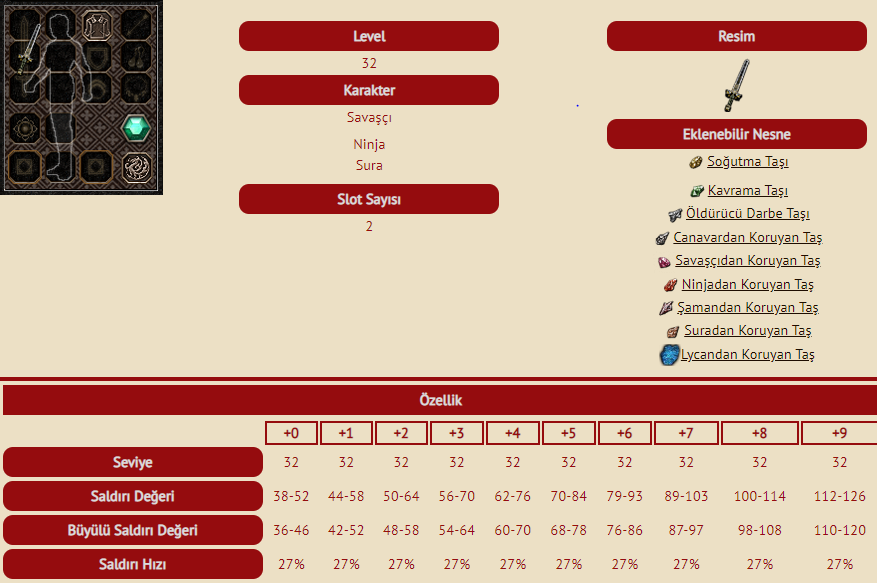
Task: Click the Soğutma Taşı stone icon
Action: click(x=695, y=162)
